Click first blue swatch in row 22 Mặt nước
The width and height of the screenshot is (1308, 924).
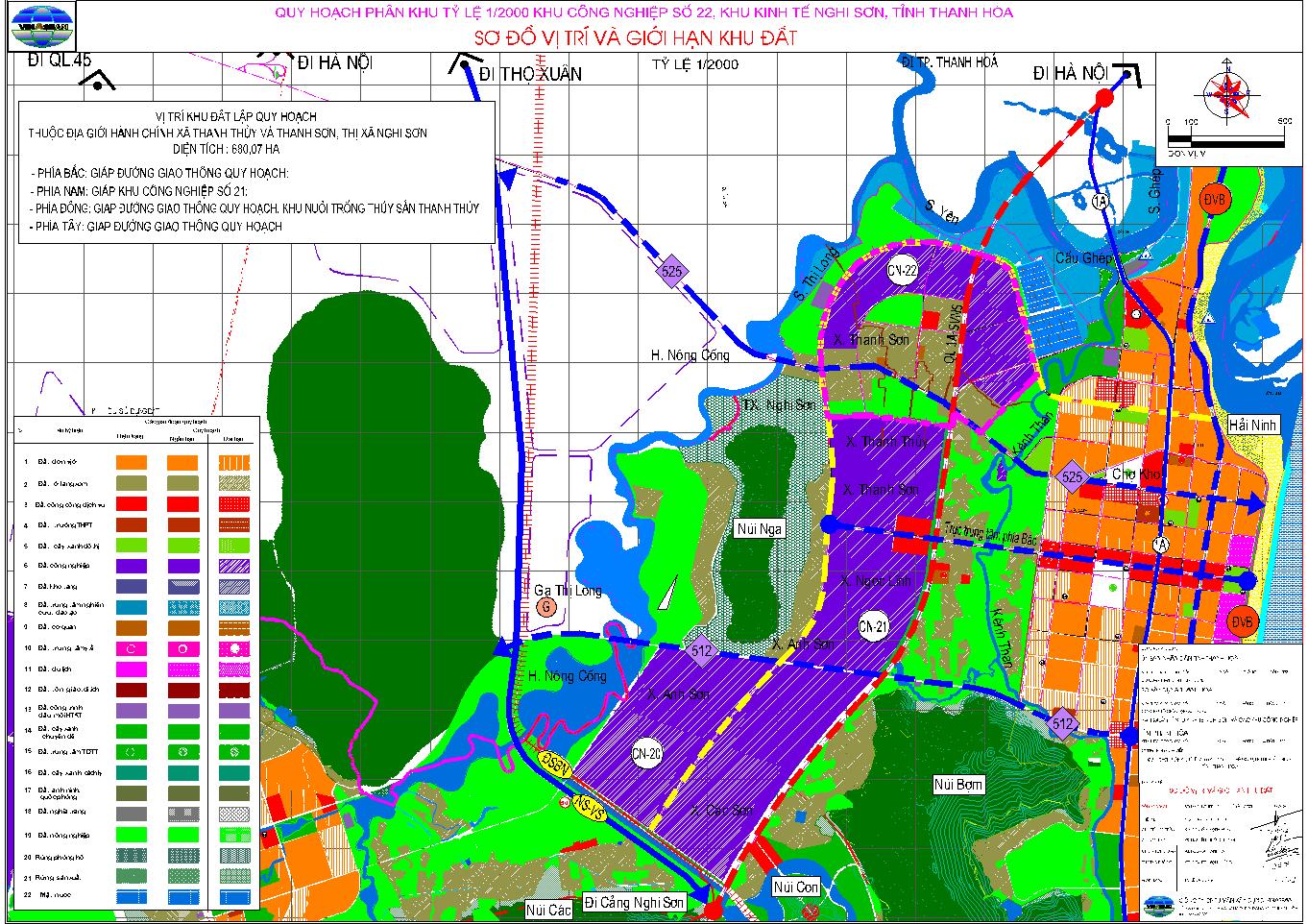pos(131,896)
